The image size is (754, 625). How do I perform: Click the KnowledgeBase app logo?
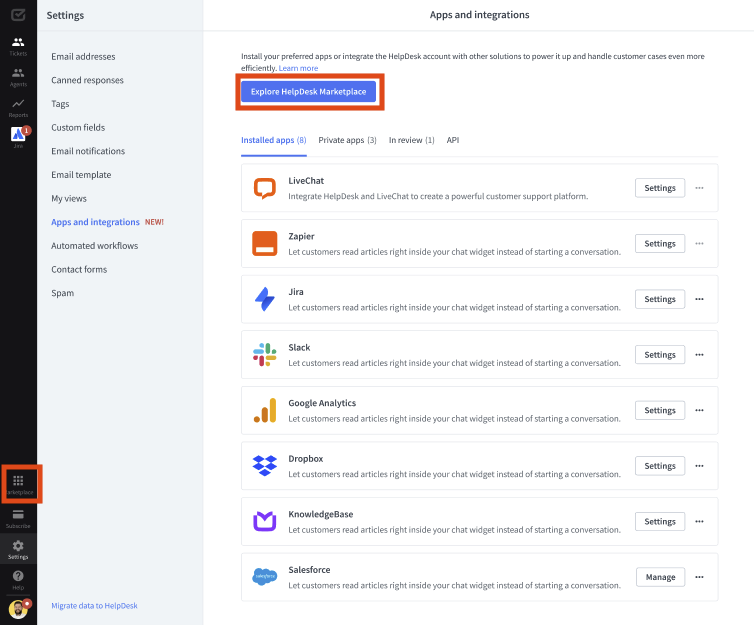tap(264, 521)
